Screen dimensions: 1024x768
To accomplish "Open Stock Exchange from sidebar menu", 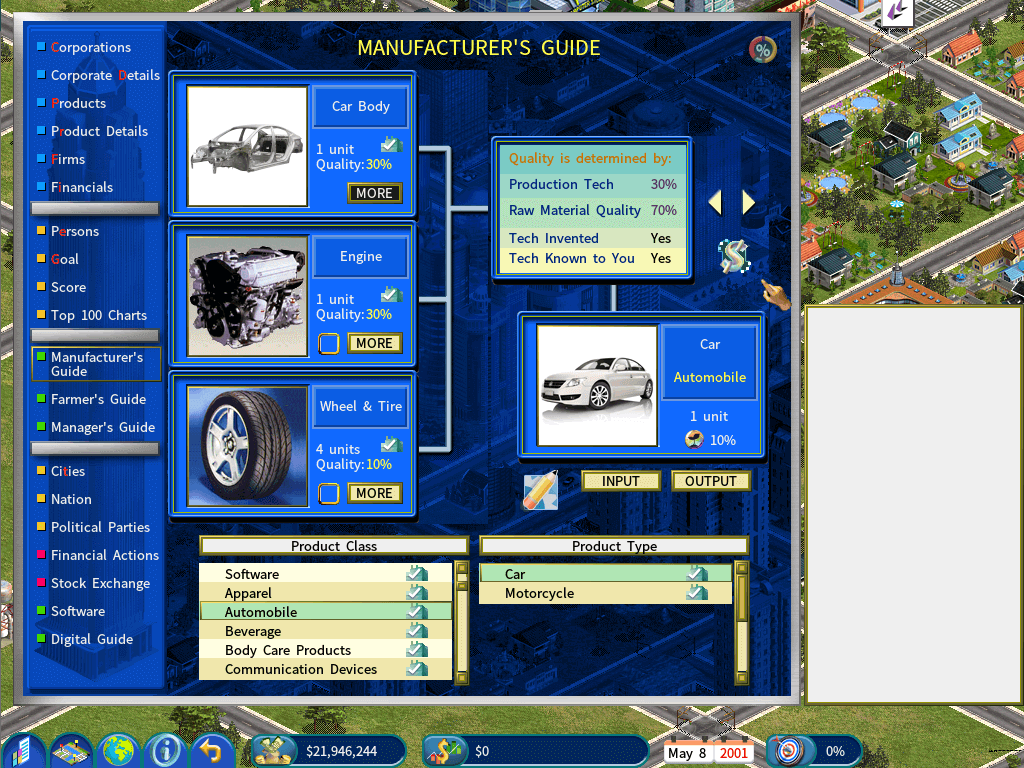I will [100, 583].
